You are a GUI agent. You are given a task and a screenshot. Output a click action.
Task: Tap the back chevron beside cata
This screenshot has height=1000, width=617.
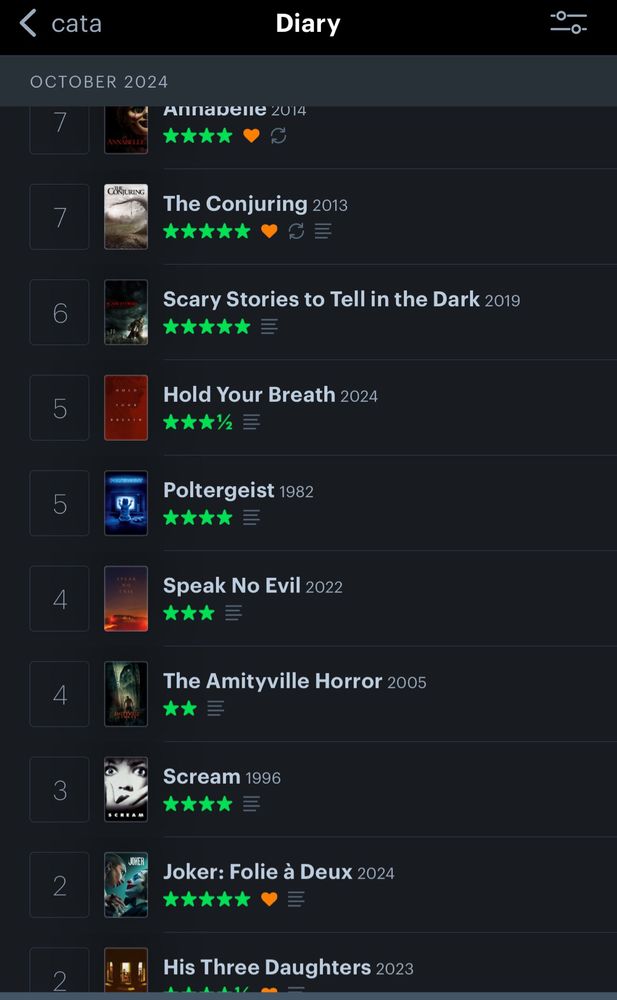[27, 24]
